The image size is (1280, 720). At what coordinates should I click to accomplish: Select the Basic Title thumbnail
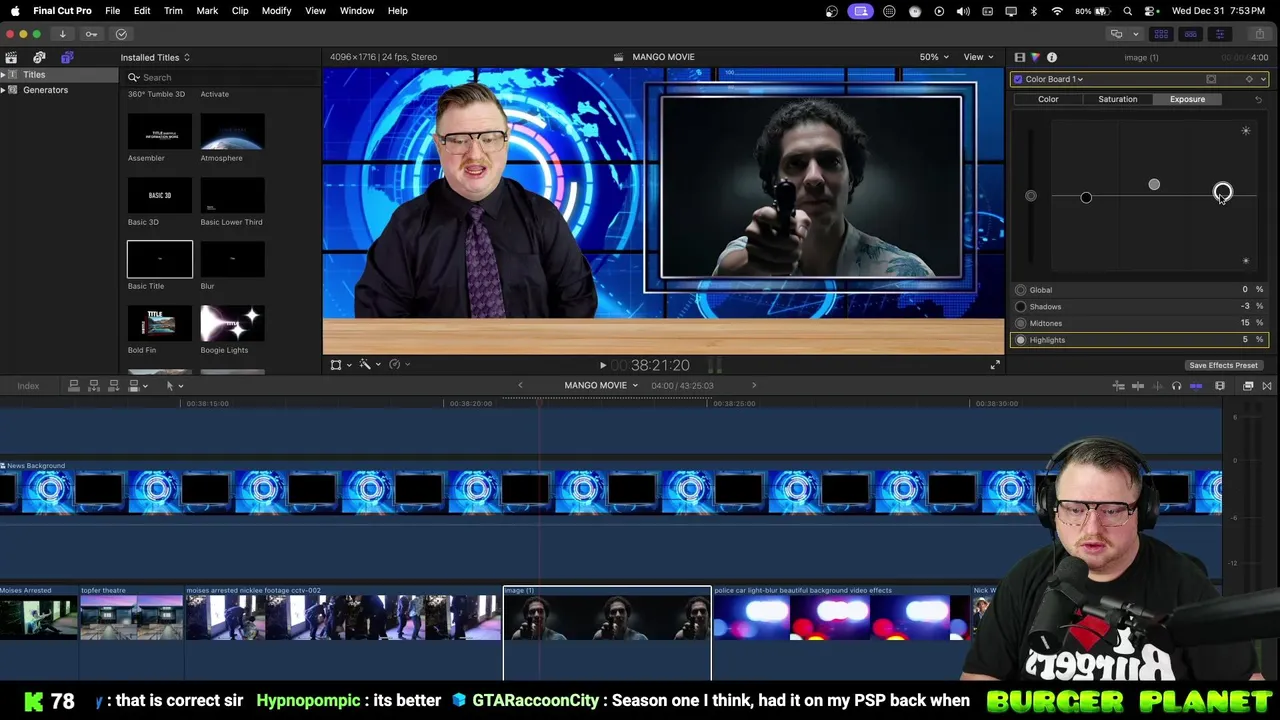160,259
